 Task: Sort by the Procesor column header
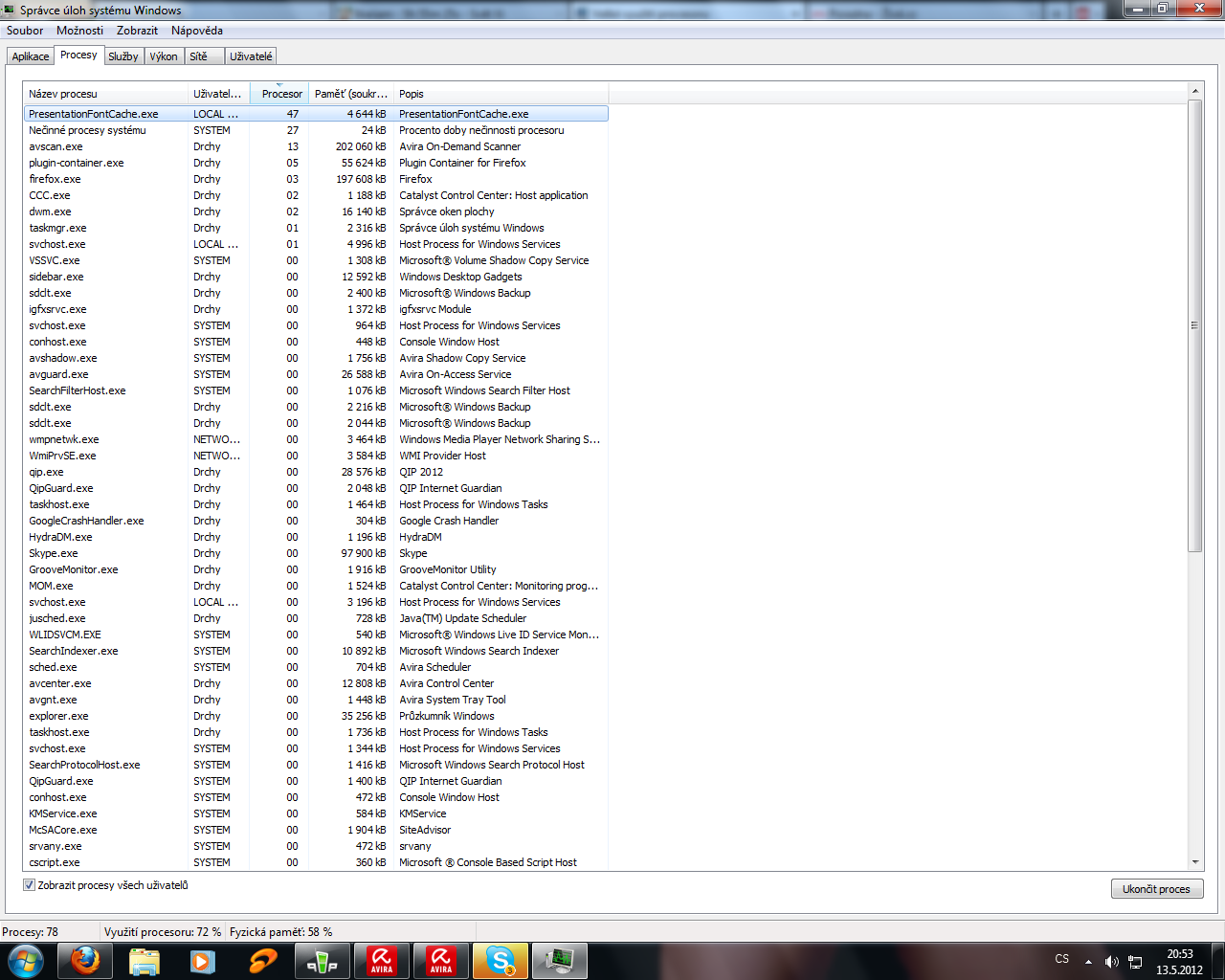click(279, 94)
